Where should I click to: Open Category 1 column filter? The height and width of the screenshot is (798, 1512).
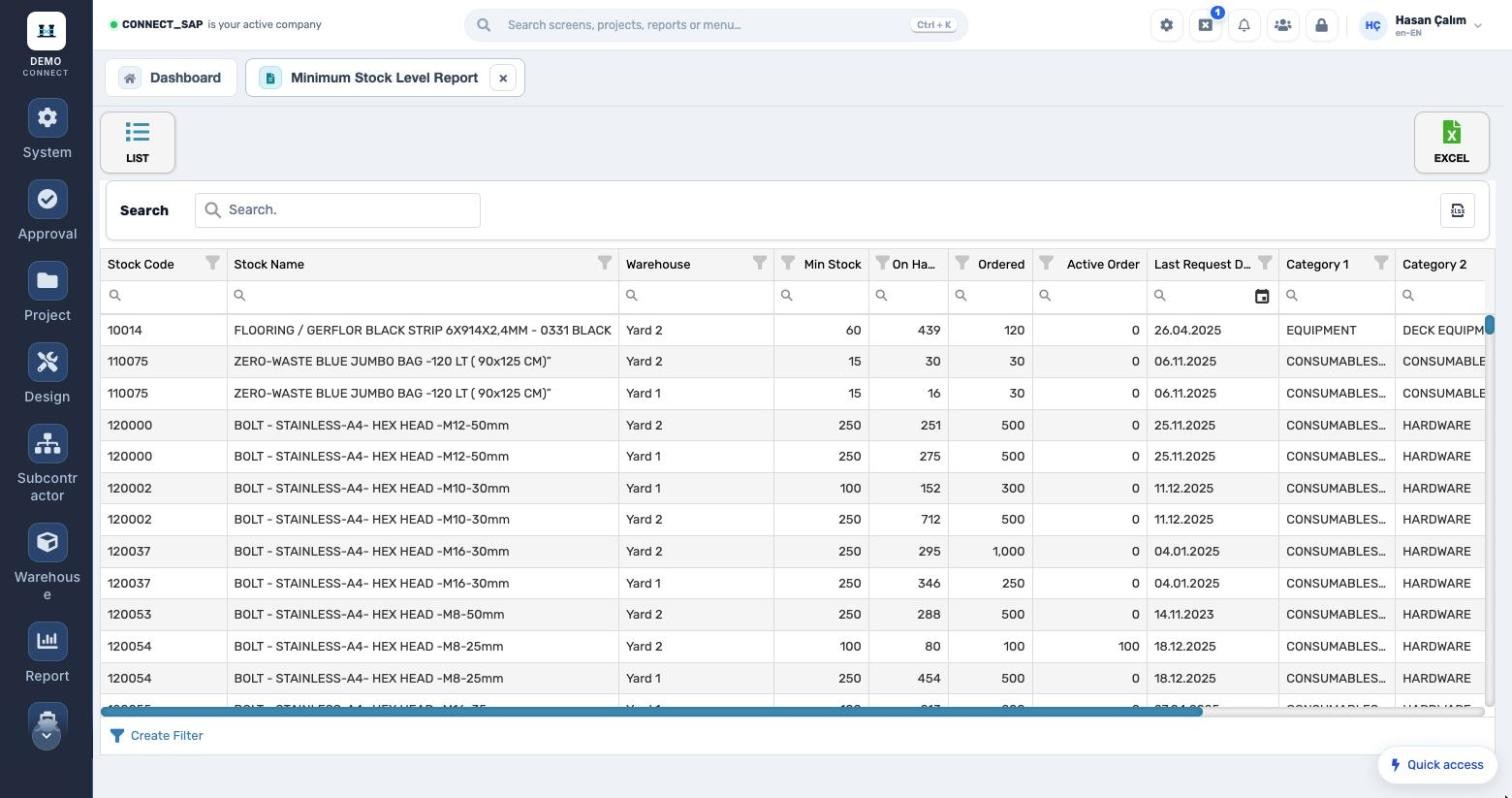[x=1381, y=263]
